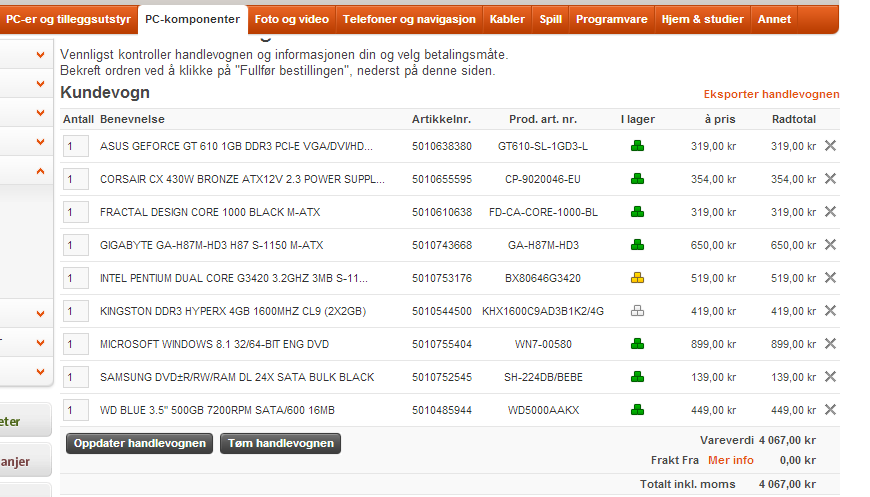Click stock icon for Gigabyte GA-H87M-HD3
The width and height of the screenshot is (870, 497).
click(x=638, y=245)
